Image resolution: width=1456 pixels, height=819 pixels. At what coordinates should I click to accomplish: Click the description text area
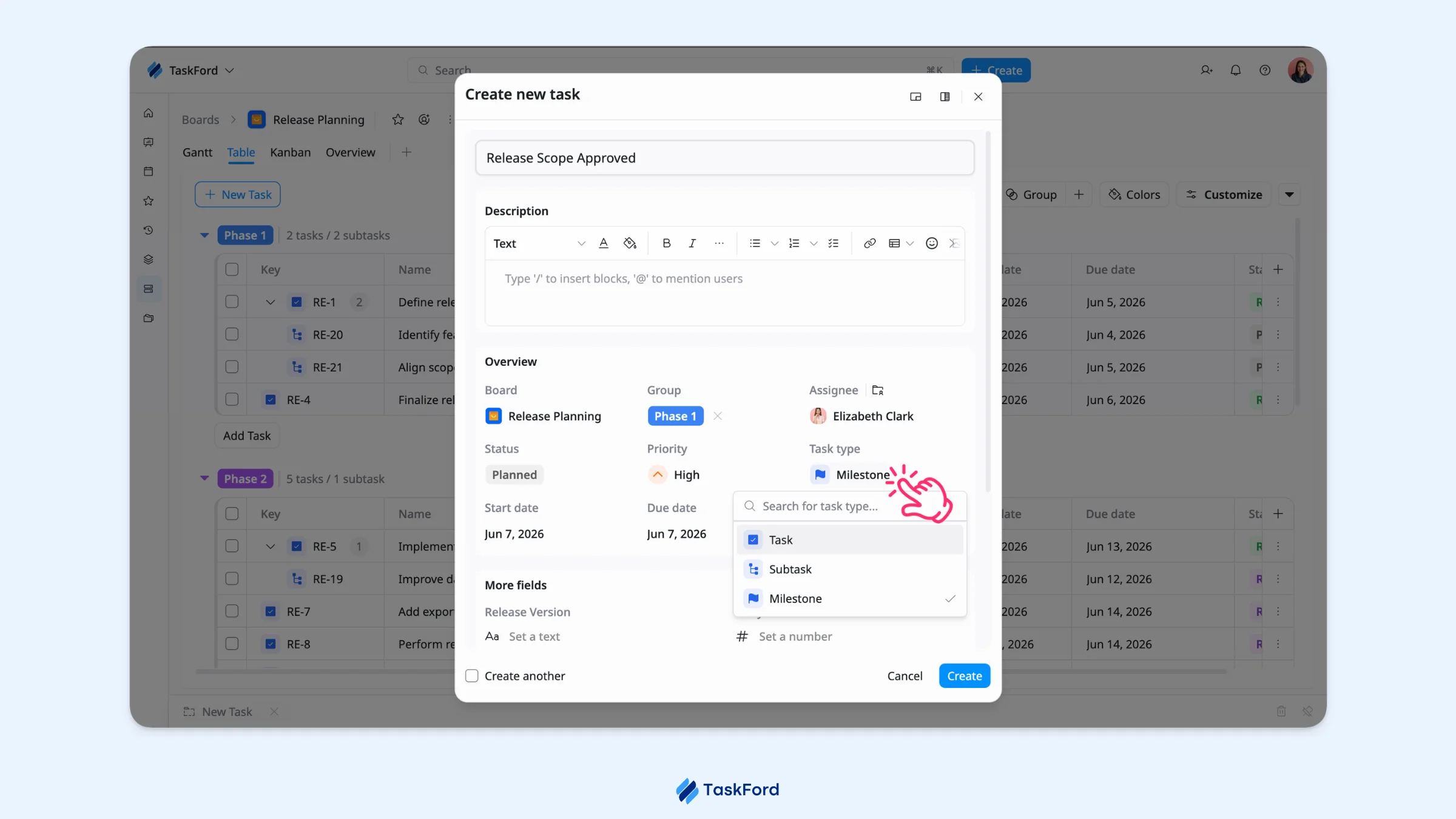click(x=724, y=293)
